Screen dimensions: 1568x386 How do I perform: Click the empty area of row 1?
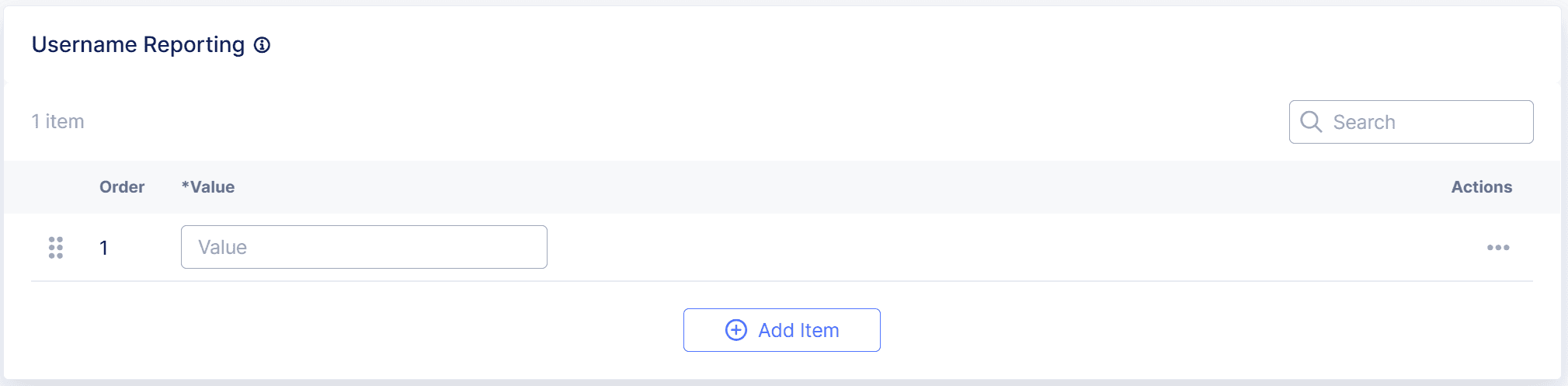pyautogui.click(x=932, y=248)
